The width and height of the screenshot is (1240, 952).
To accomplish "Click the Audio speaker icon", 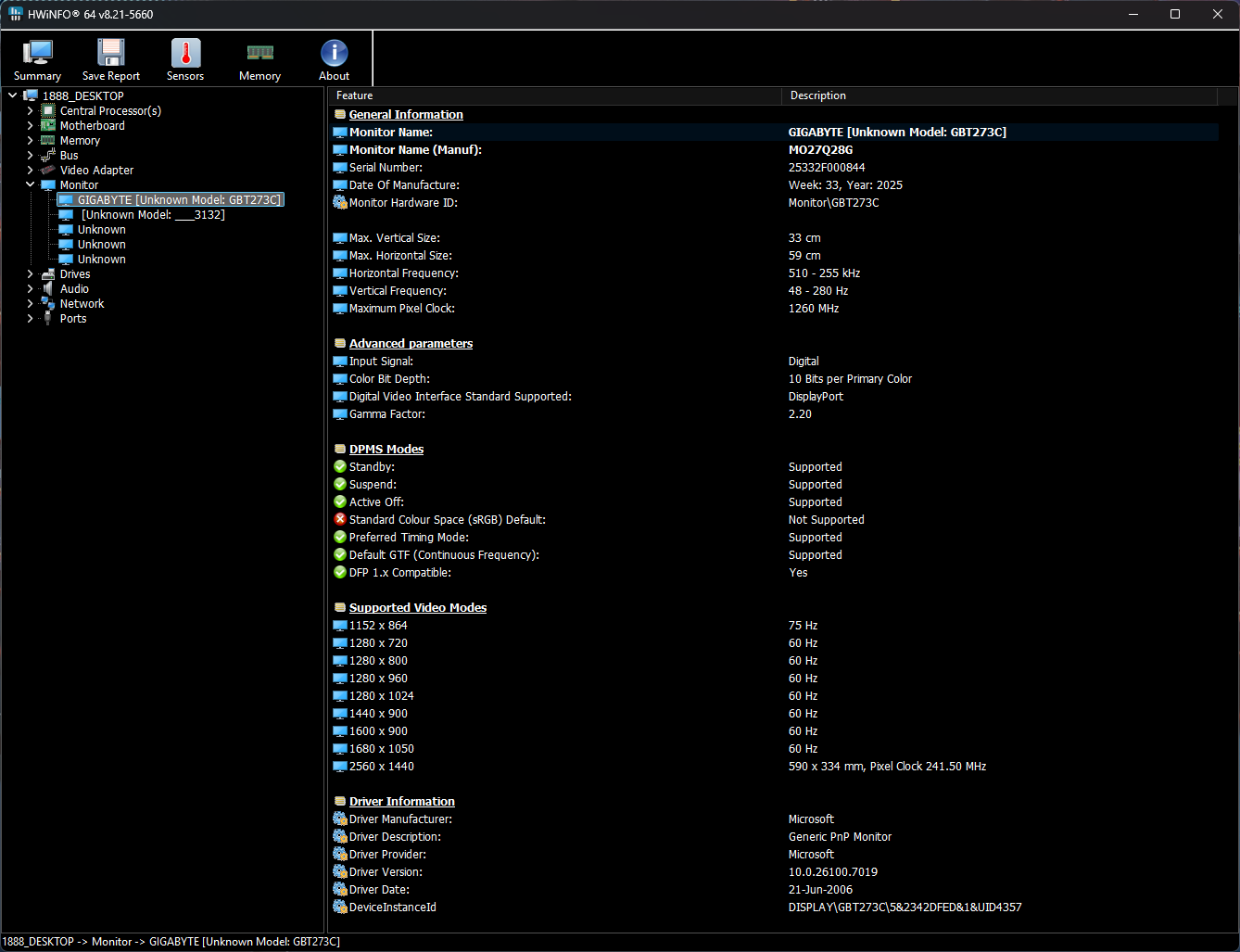I will (x=48, y=288).
